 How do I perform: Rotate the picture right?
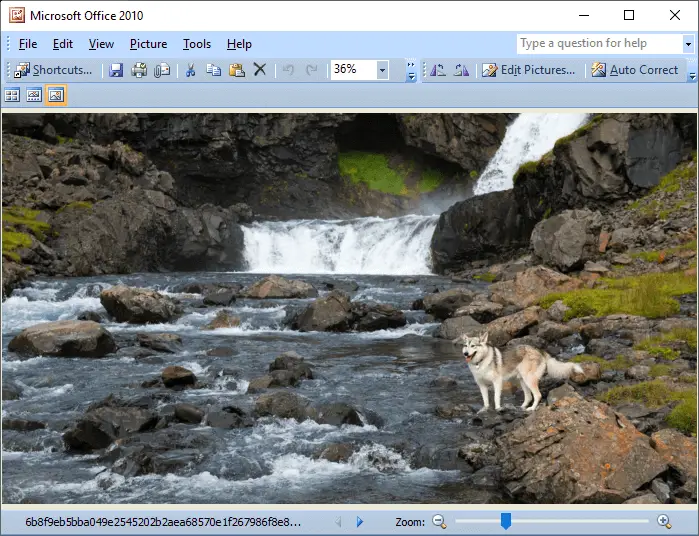coord(461,70)
